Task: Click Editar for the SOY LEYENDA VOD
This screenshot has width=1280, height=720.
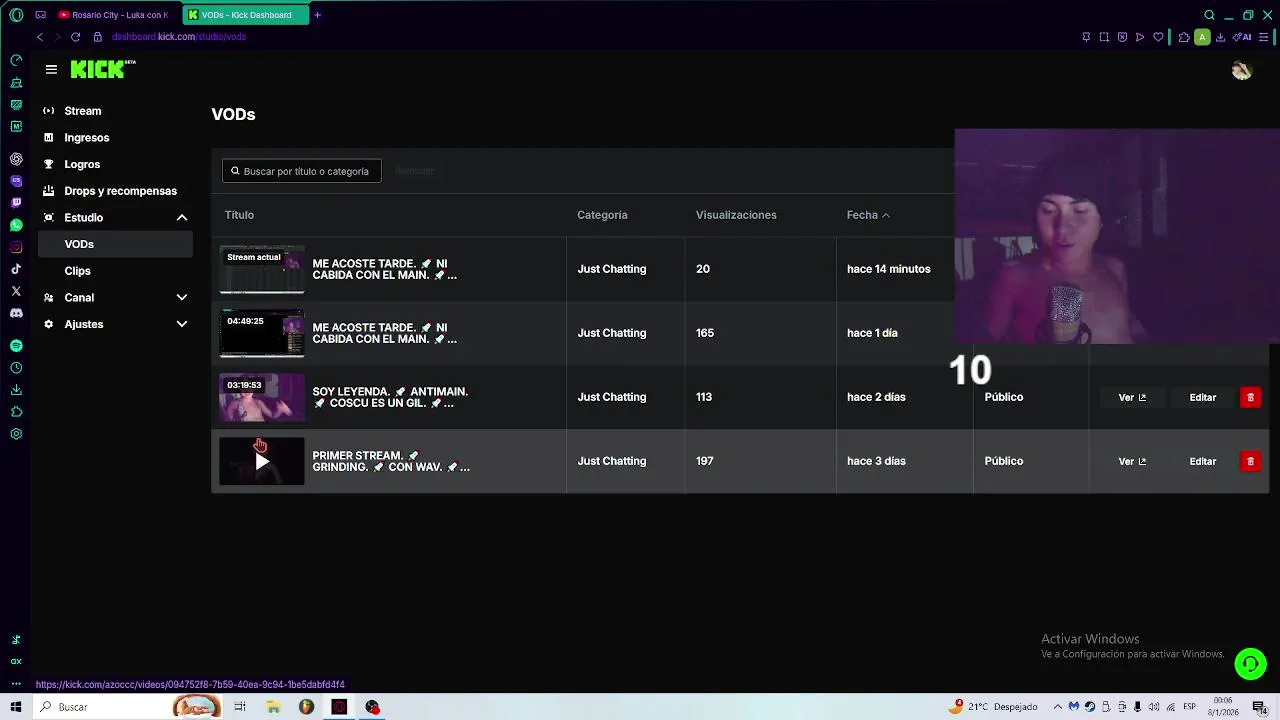Action: (x=1203, y=397)
